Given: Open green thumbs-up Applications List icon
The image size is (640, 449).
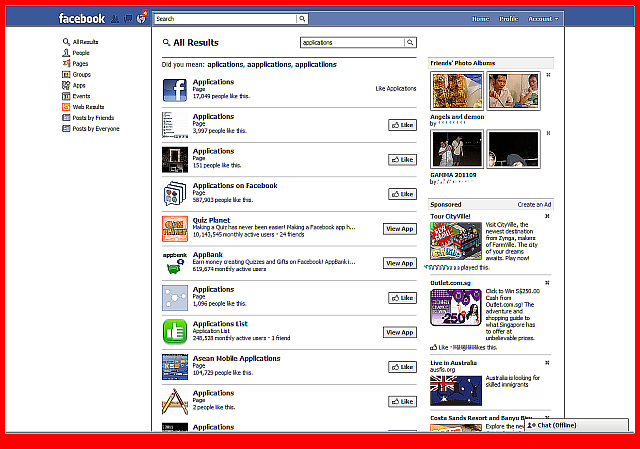Looking at the screenshot, I should coord(175,332).
